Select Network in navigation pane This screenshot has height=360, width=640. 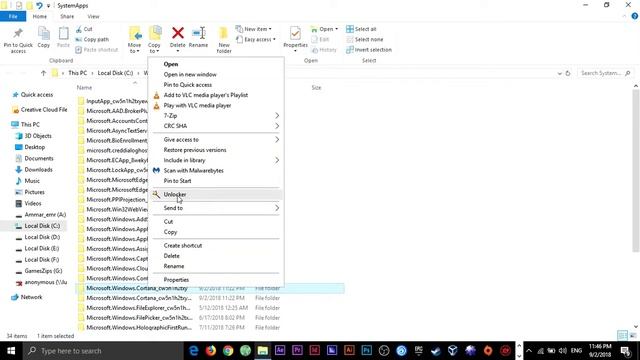(31, 297)
